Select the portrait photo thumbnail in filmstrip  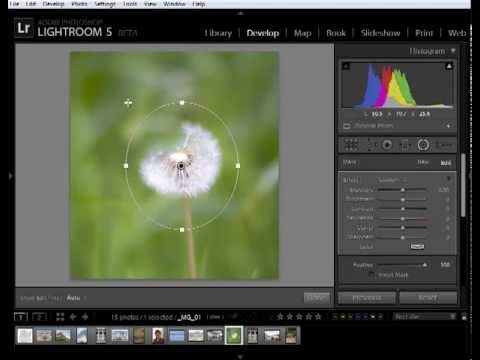(x=158, y=335)
